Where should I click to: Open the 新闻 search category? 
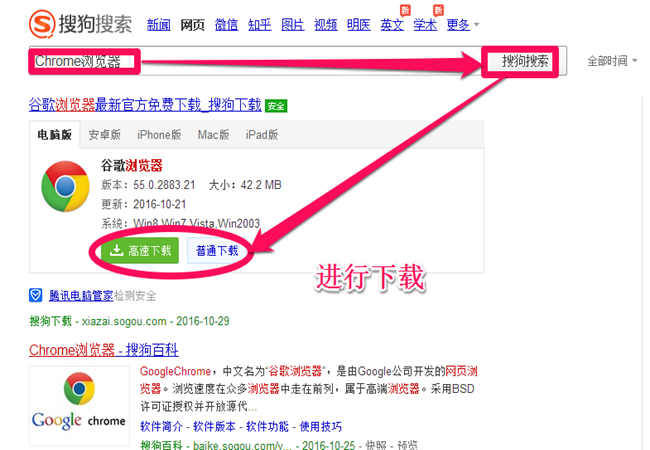(x=159, y=25)
